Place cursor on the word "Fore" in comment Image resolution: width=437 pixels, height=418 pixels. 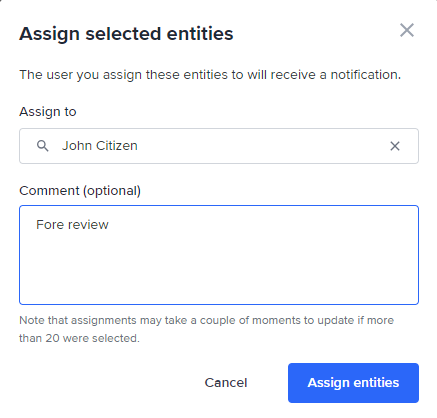coord(49,225)
